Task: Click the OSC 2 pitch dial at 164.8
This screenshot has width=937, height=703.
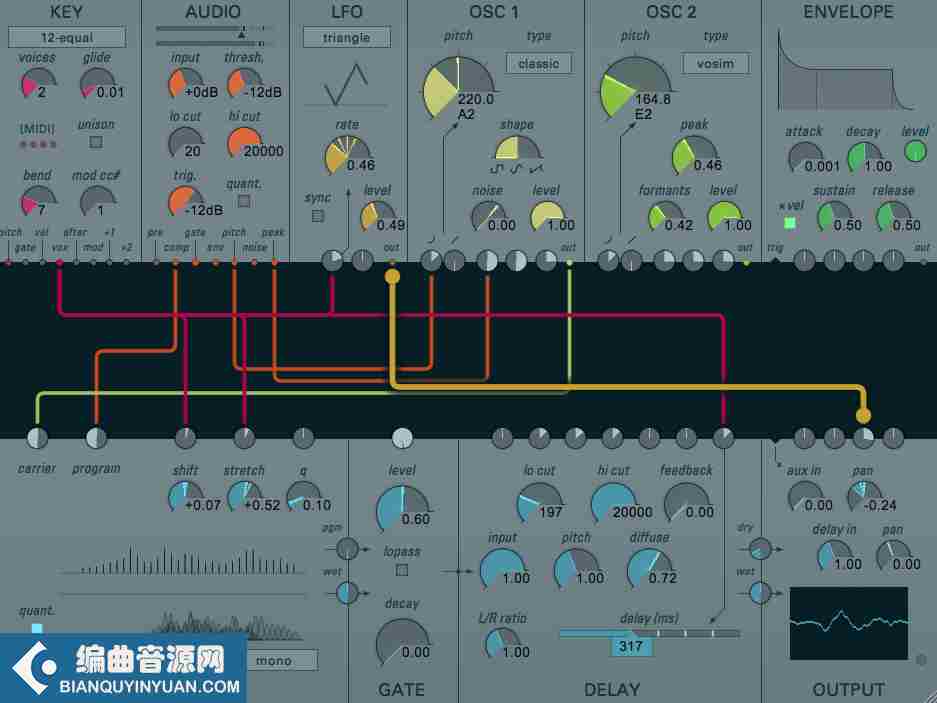Action: pyautogui.click(x=635, y=87)
